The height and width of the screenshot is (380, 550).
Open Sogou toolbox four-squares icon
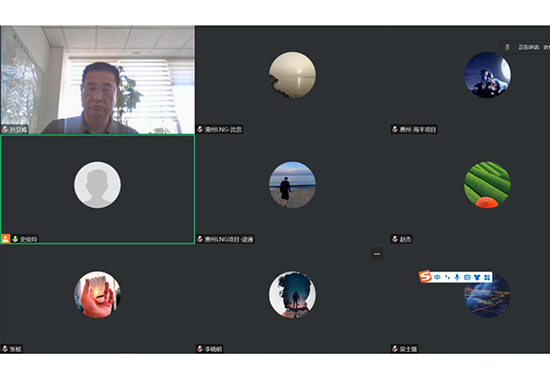[x=487, y=277]
